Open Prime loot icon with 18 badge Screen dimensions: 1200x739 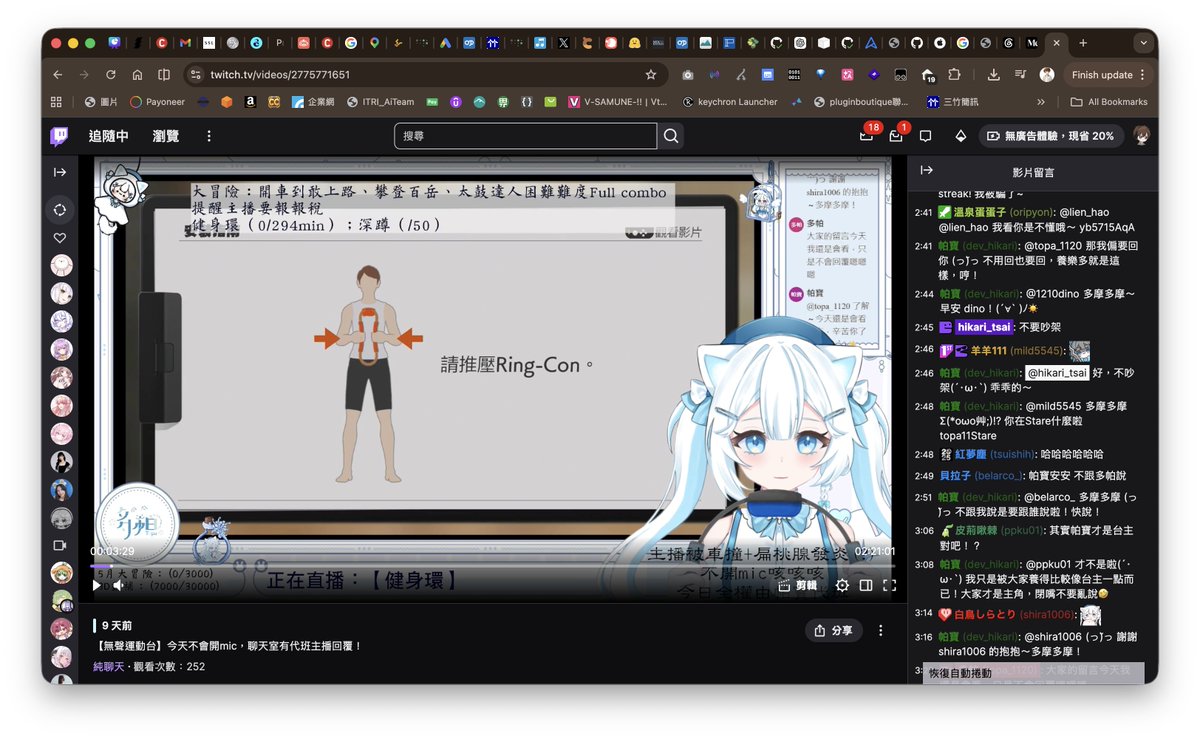pos(866,136)
